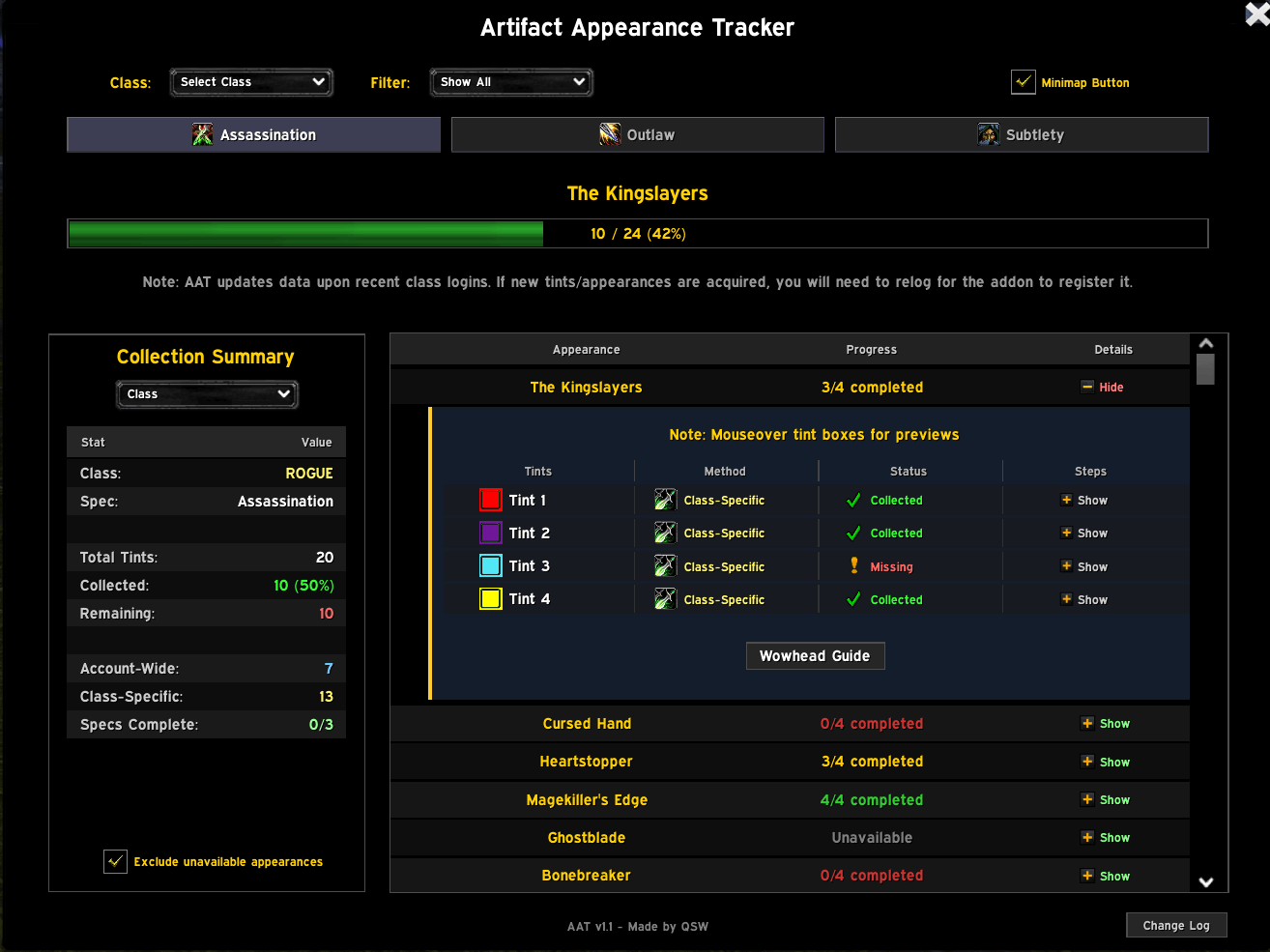Click the Outlaw spec icon
The image size is (1270, 952).
pos(610,135)
